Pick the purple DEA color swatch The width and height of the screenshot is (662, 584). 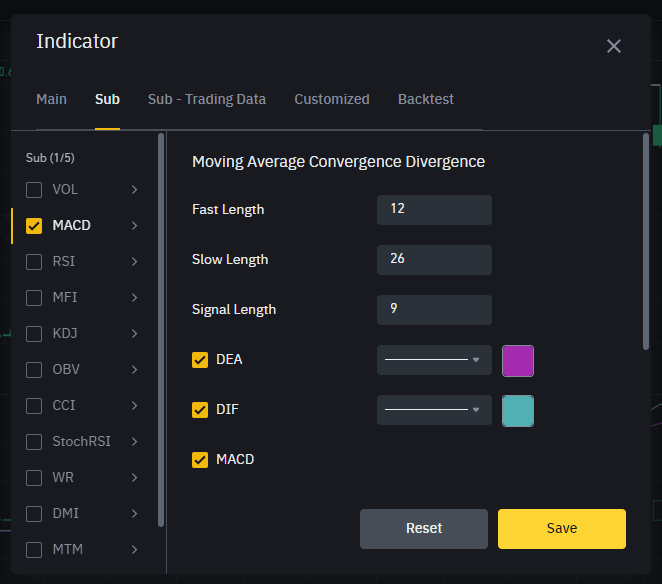518,360
